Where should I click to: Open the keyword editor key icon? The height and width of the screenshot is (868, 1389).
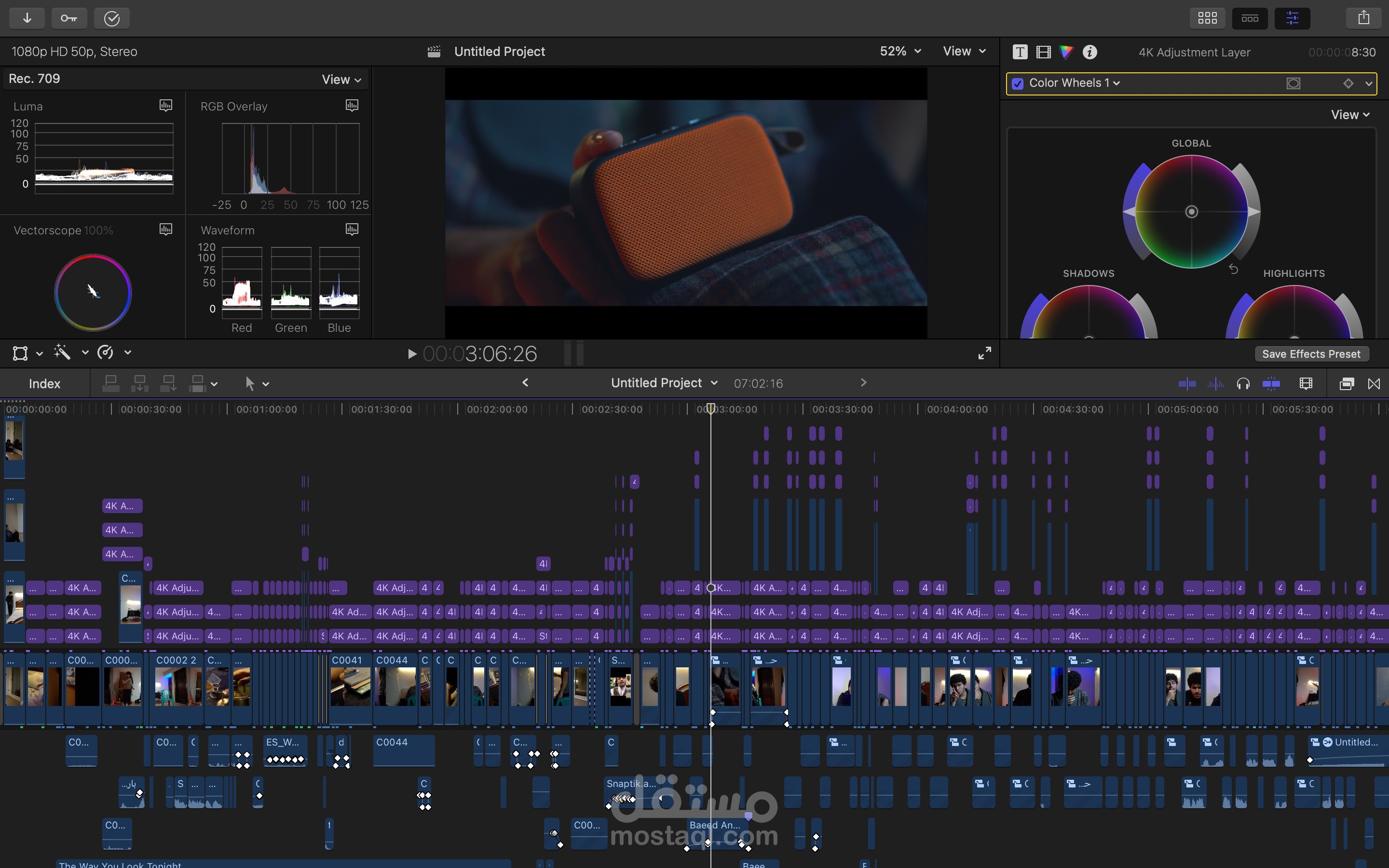tap(69, 18)
